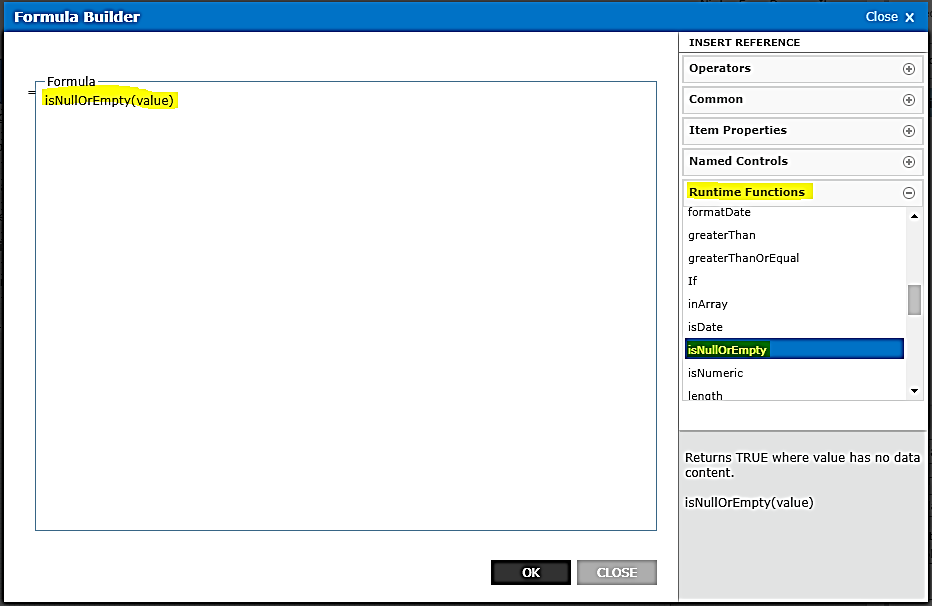Click the plus icon next to Common
The height and width of the screenshot is (606, 932).
point(909,99)
